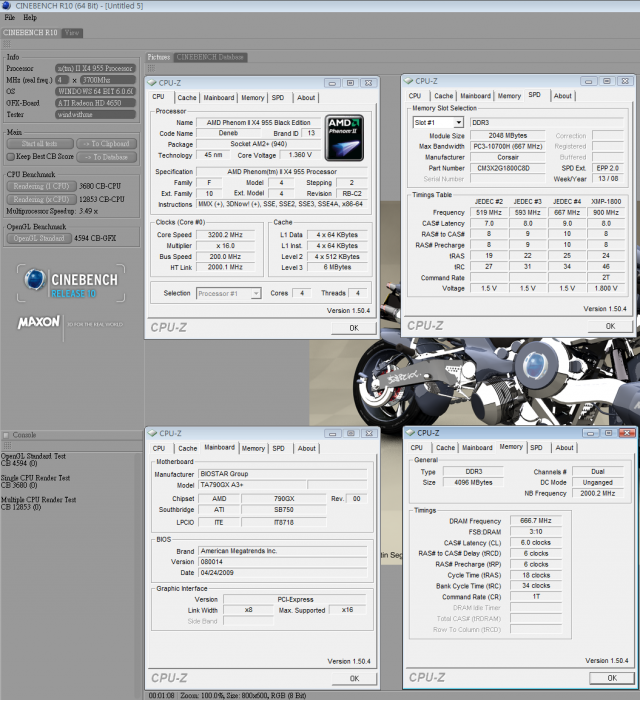
Task: Click the Tester name field
Action: tap(95, 114)
